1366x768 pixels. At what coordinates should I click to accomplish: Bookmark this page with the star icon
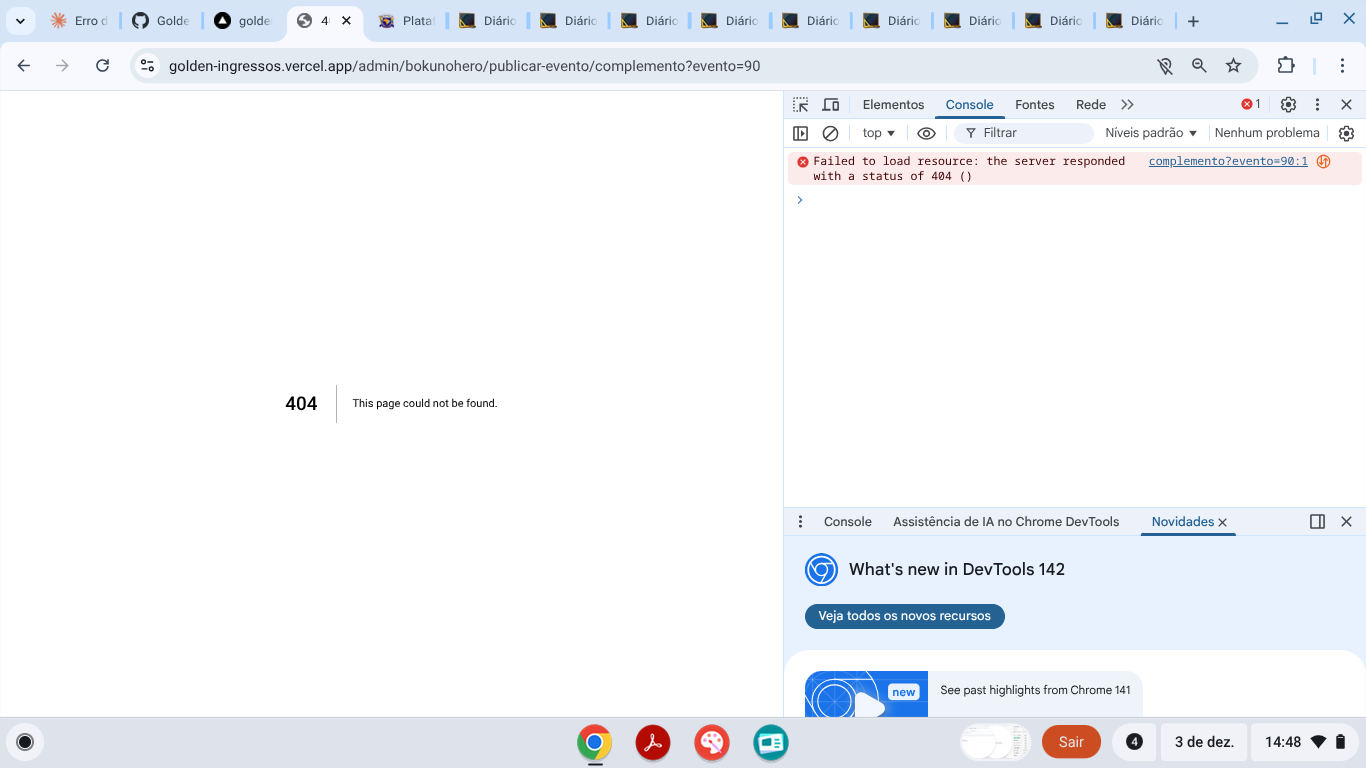click(1233, 66)
